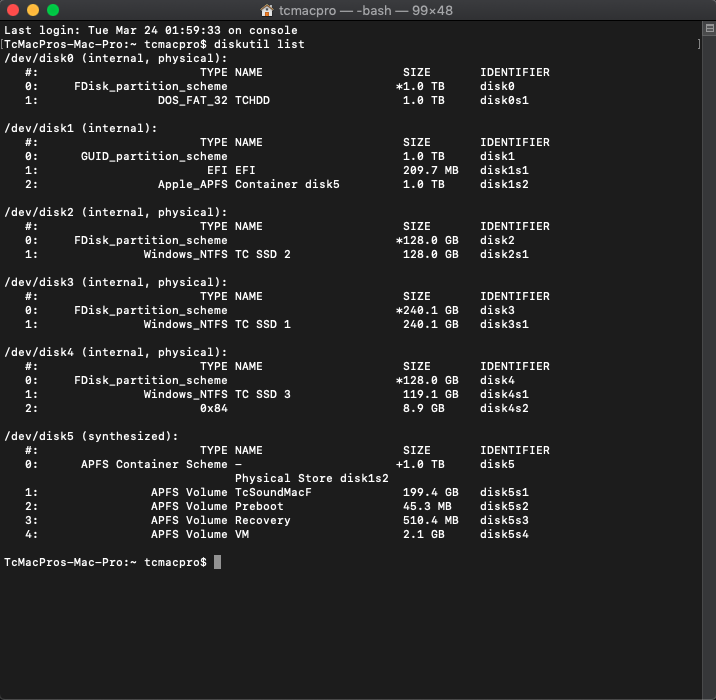Click the /dev/disk3 section header

(116, 282)
